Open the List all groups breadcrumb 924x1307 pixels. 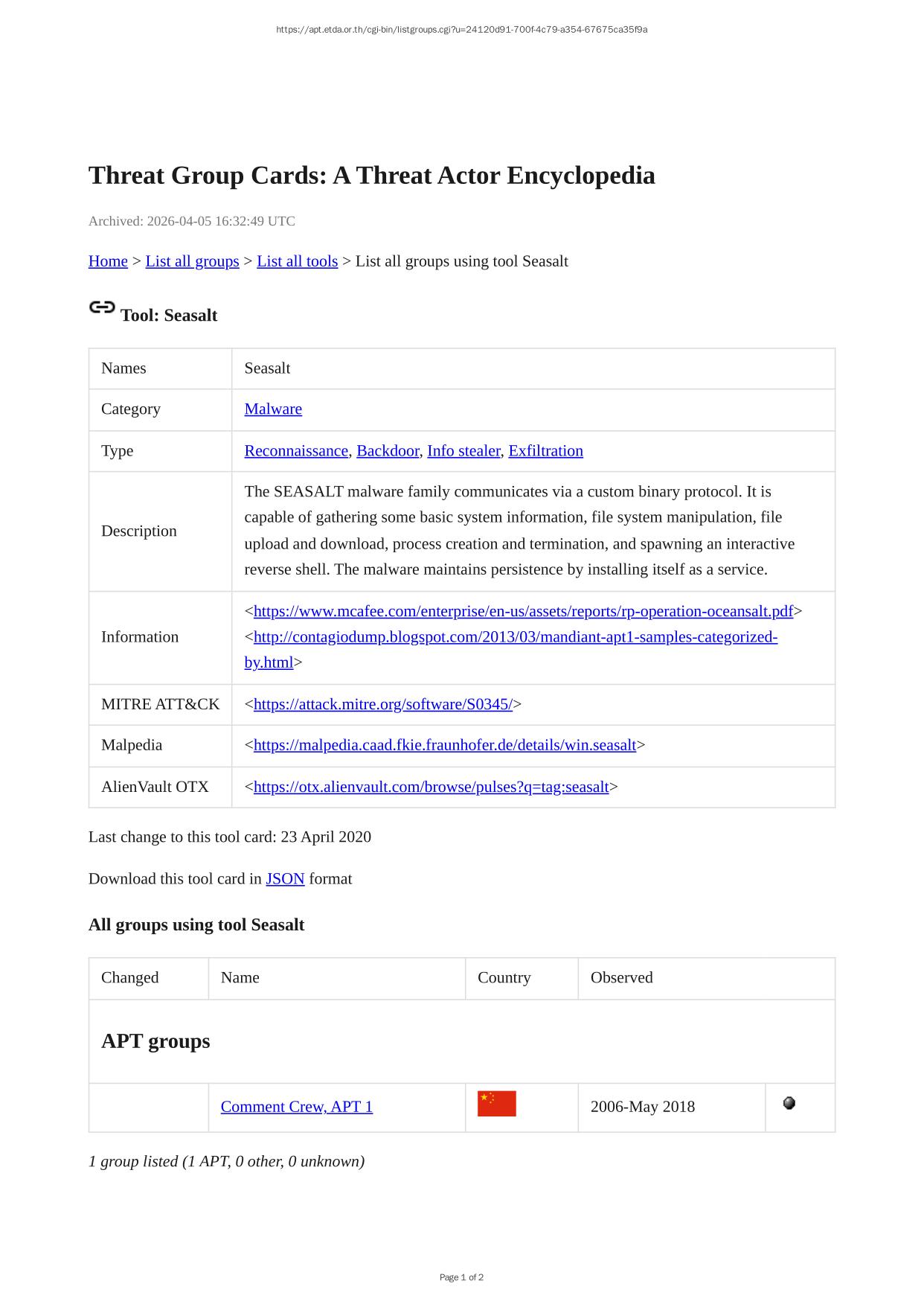pyautogui.click(x=192, y=261)
